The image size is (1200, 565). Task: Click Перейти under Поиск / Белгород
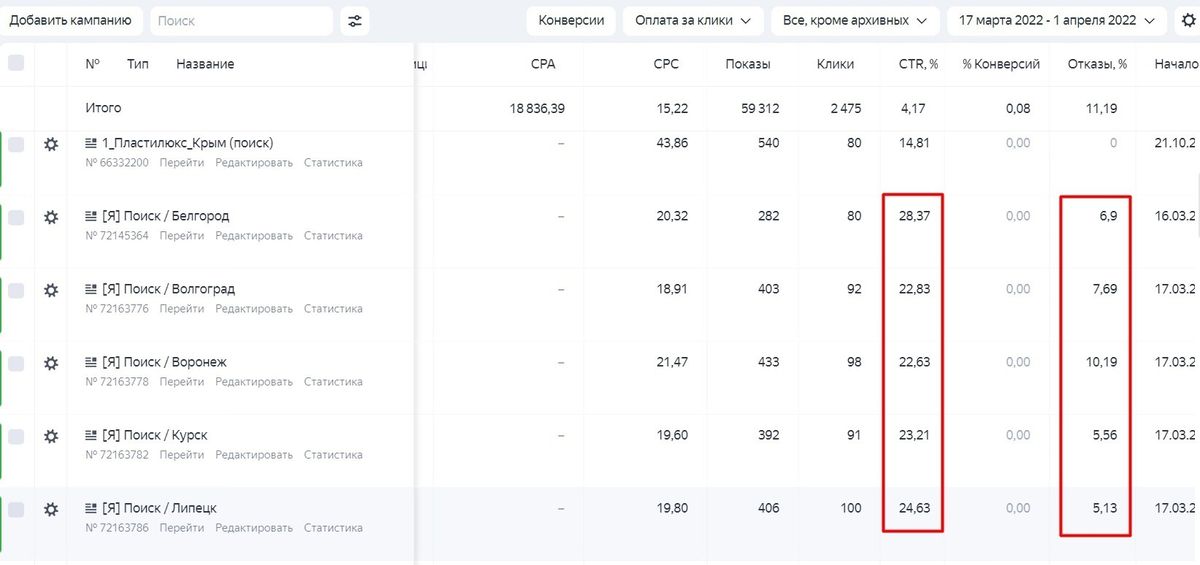tap(181, 236)
